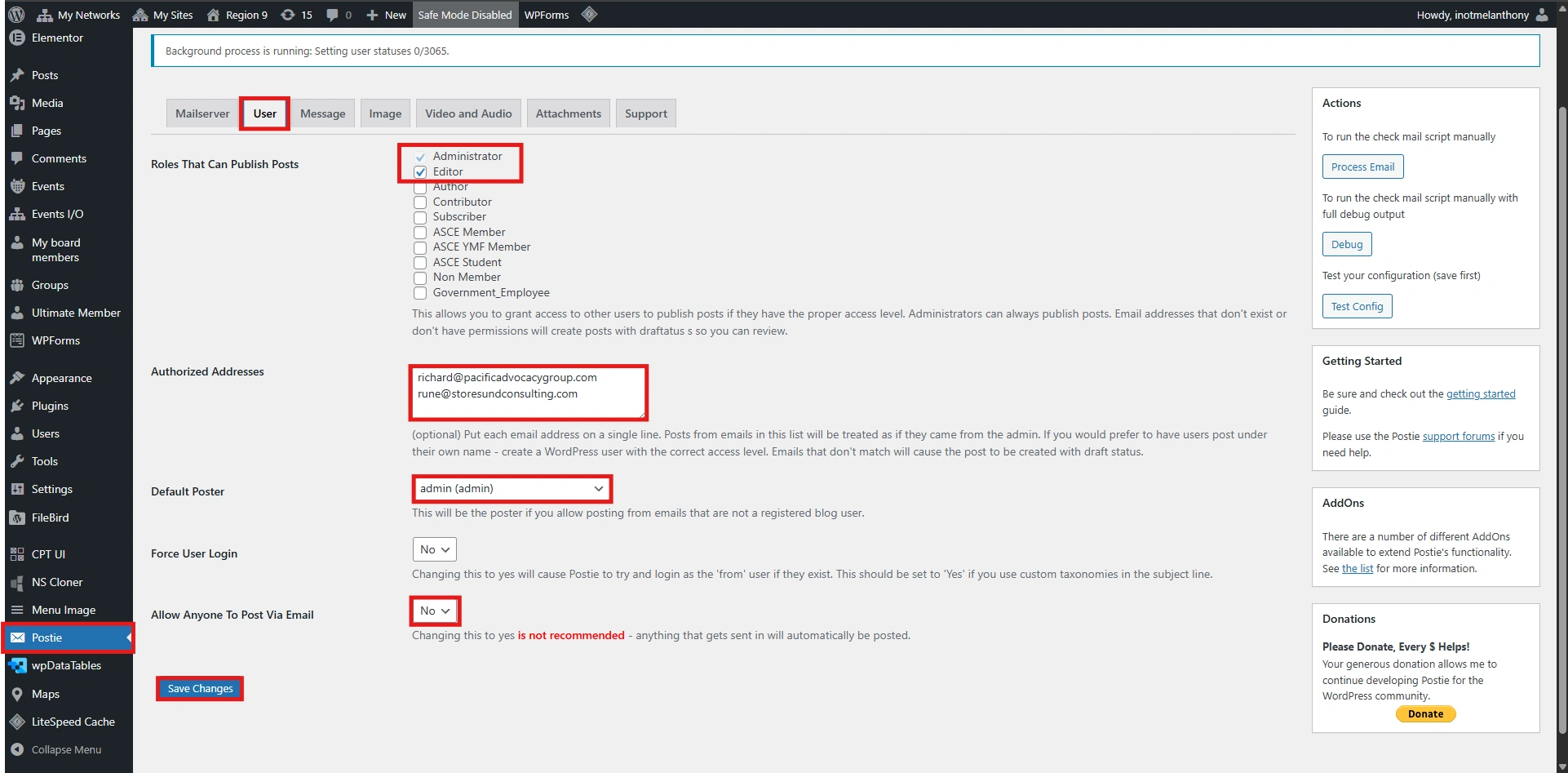Click the Process Email button
Screen dimensions: 1568x773
tap(1363, 167)
